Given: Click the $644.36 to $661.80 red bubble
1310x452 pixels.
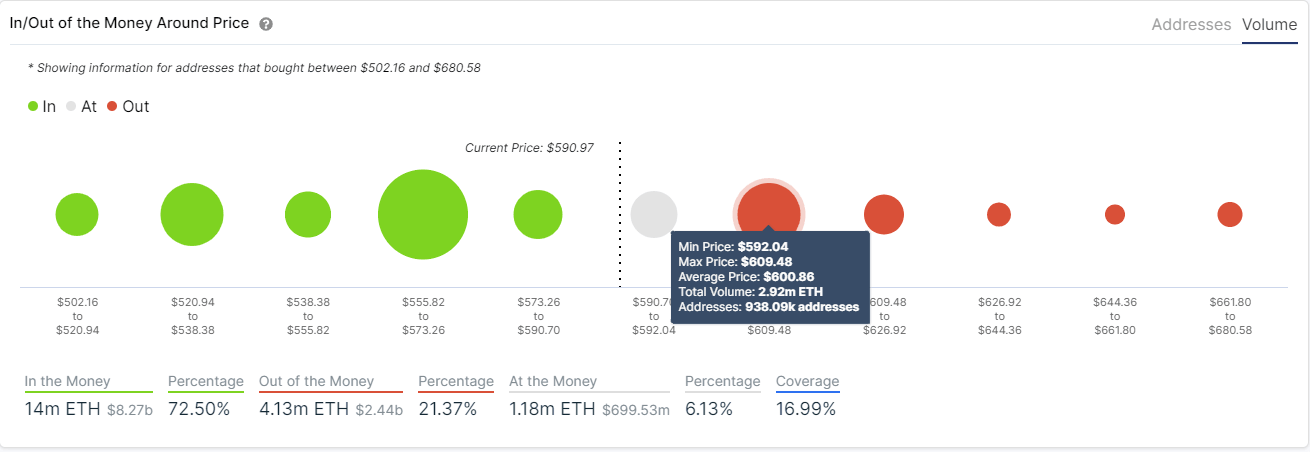Looking at the screenshot, I should pos(1115,215).
